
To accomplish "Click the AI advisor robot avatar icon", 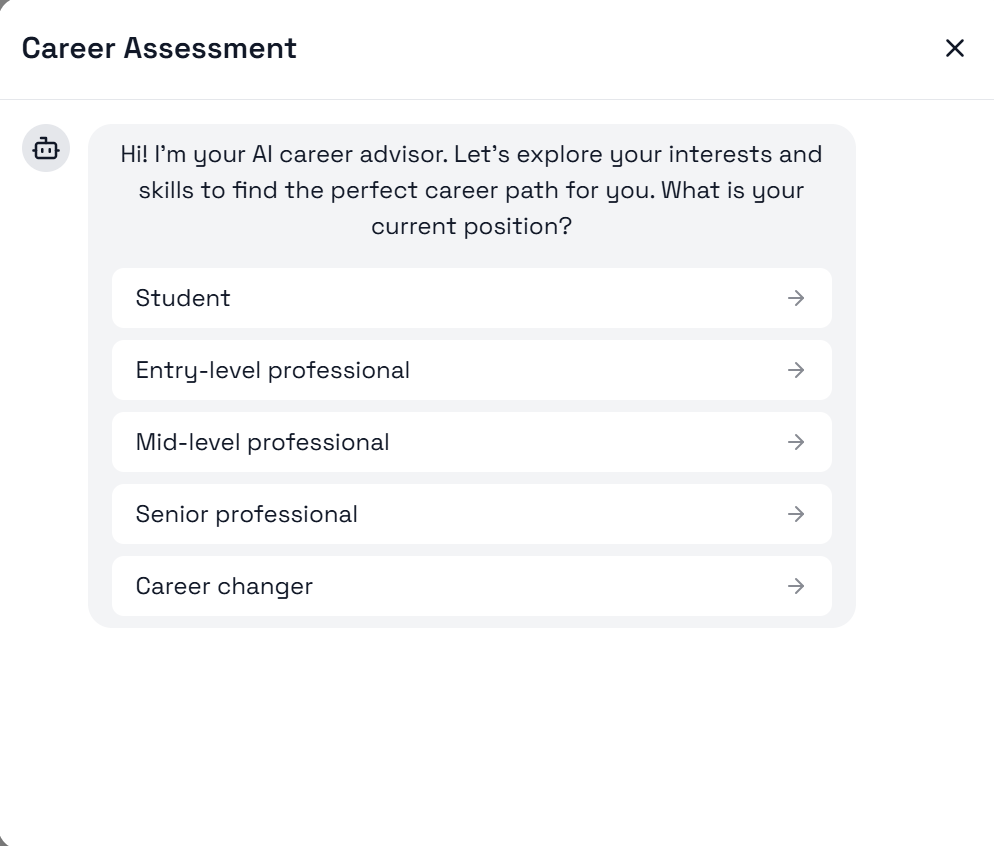I will pos(46,149).
